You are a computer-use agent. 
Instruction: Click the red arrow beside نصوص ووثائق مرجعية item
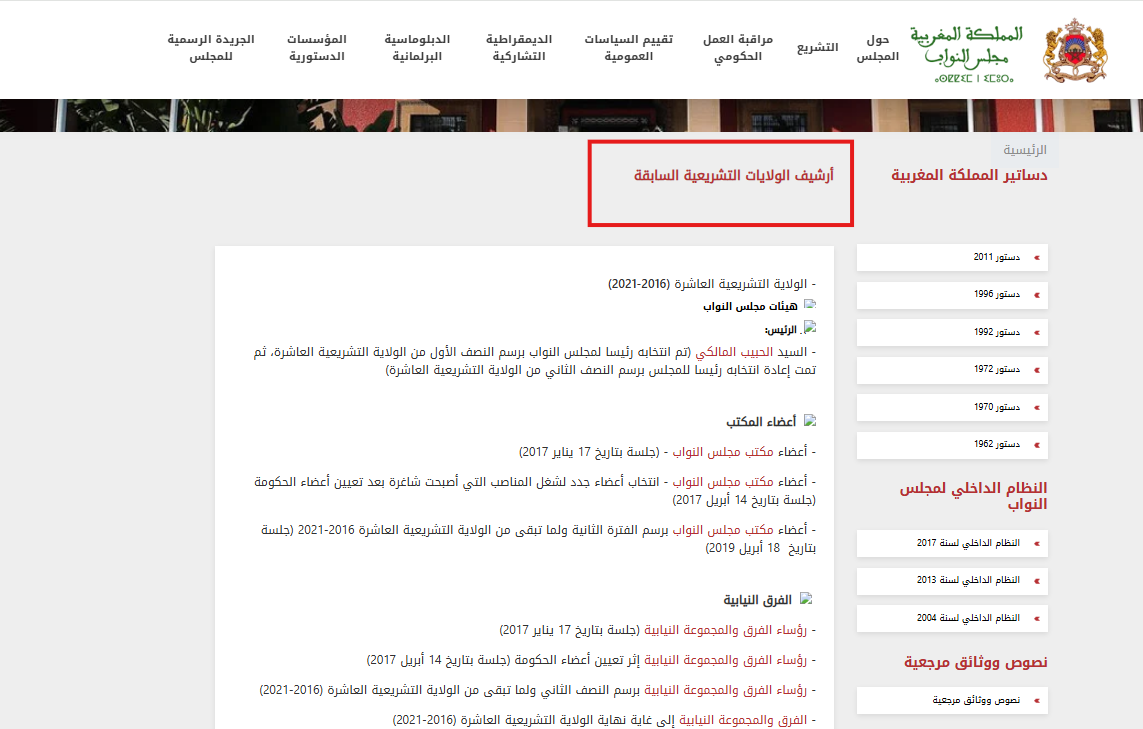(1036, 701)
